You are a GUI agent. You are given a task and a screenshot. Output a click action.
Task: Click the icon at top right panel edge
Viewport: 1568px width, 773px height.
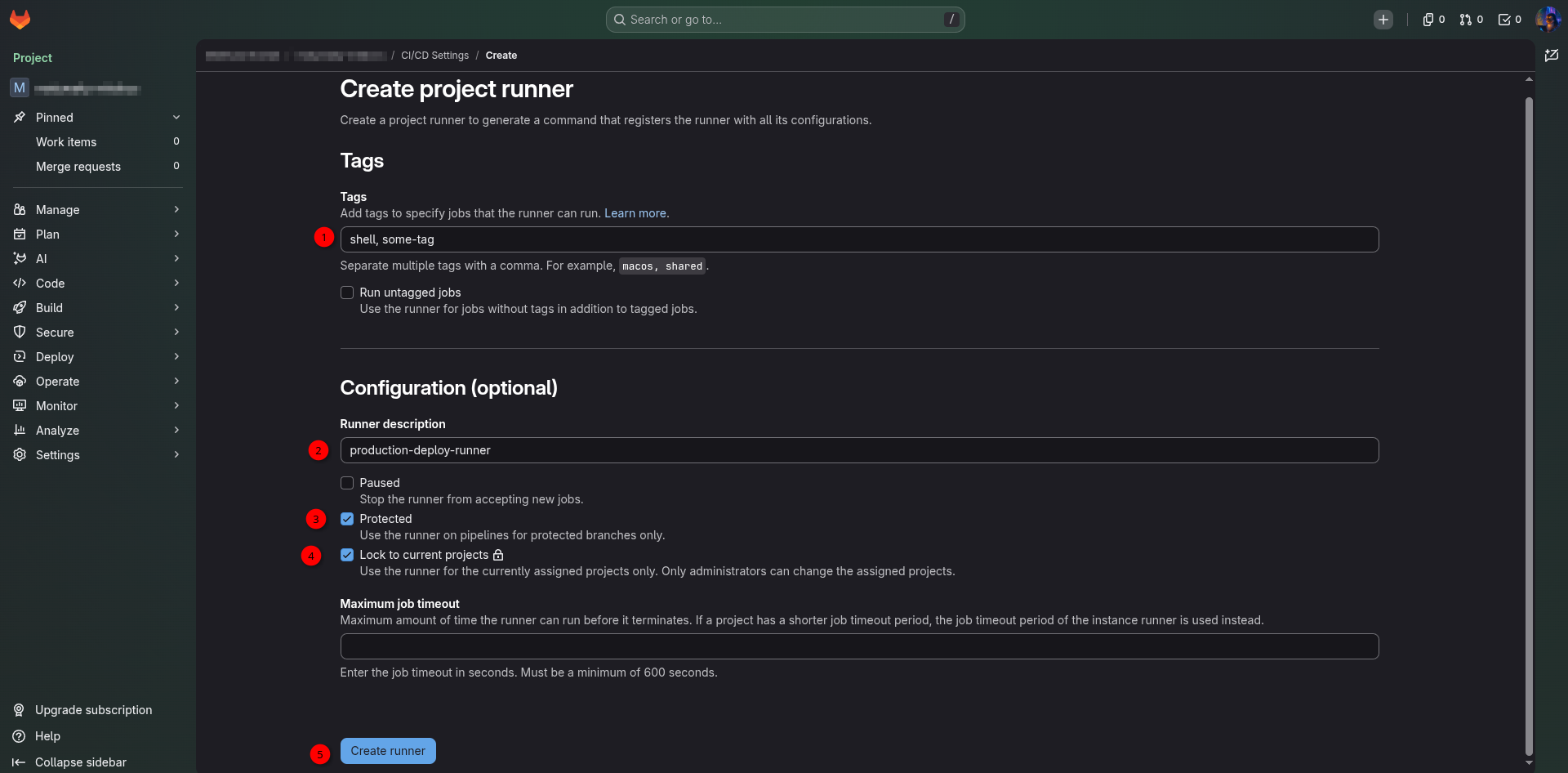(x=1552, y=56)
